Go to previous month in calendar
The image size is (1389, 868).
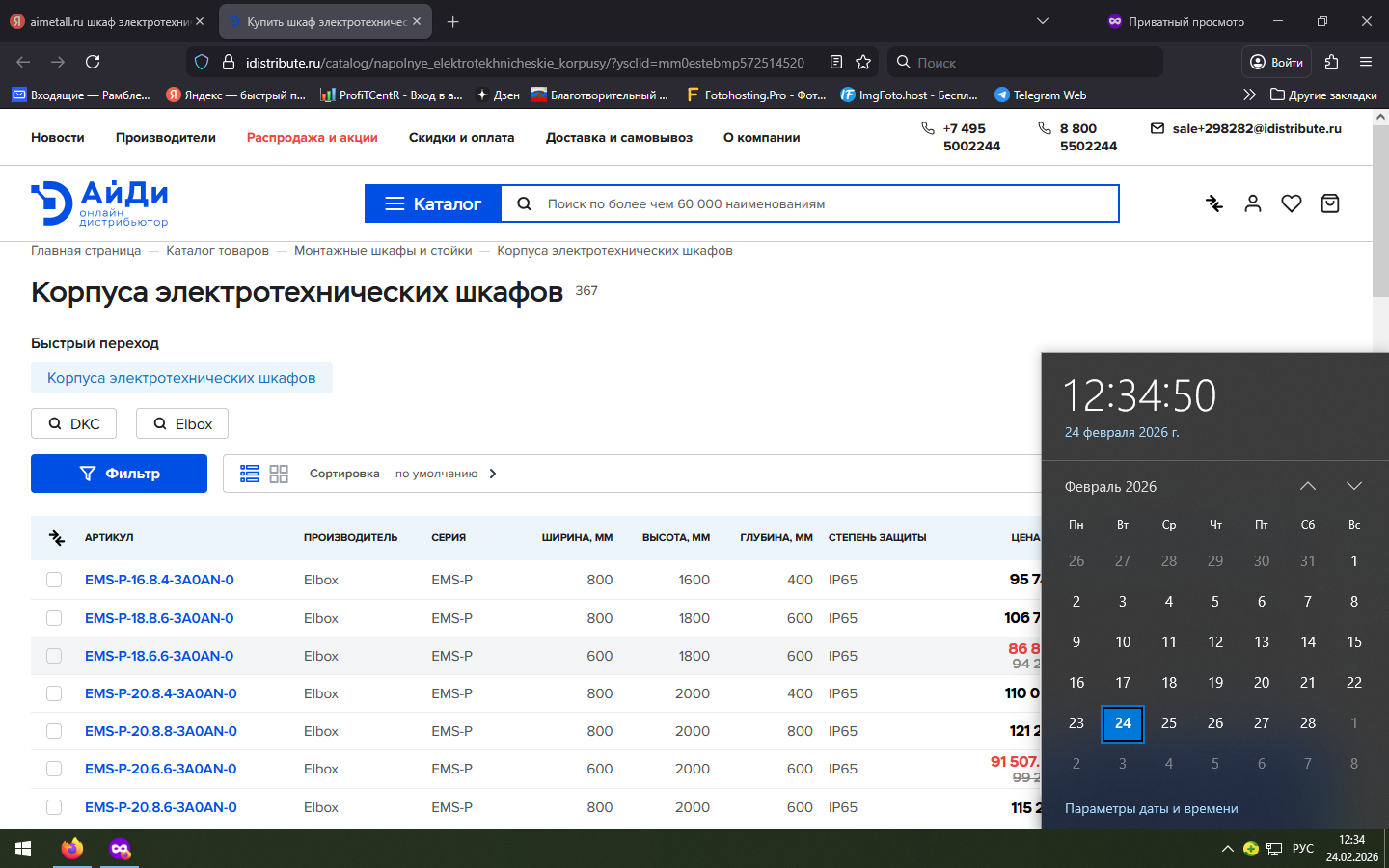1308,486
